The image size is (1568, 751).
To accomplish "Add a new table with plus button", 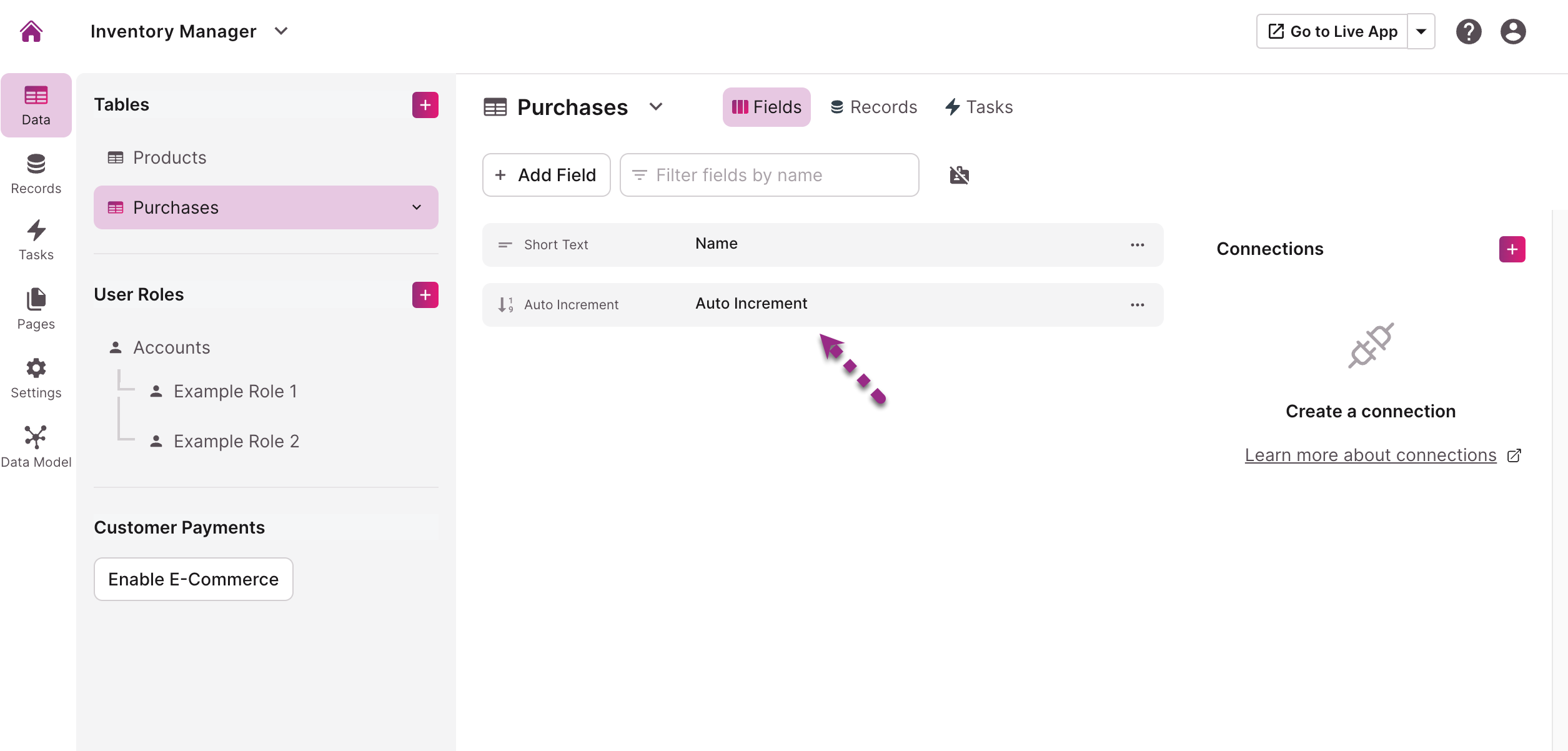I will point(425,105).
